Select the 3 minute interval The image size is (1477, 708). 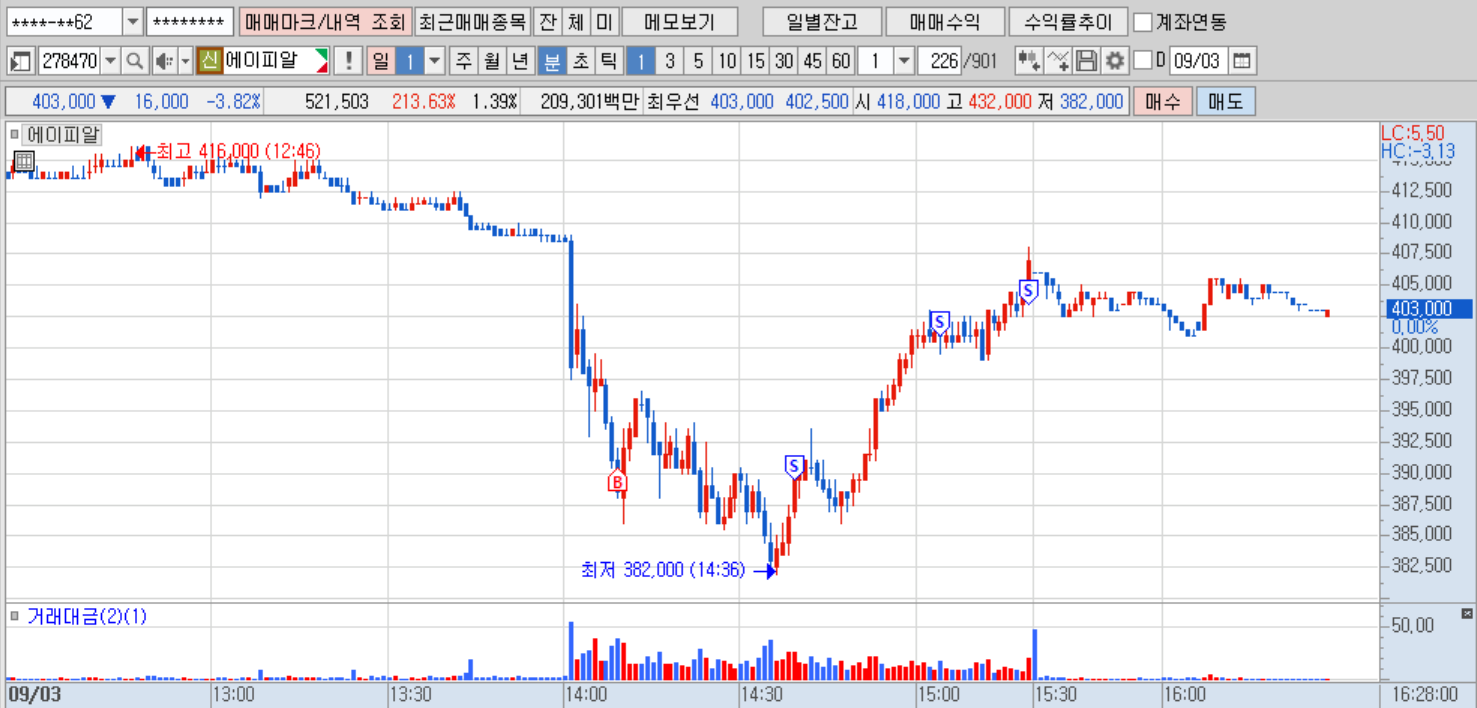pos(669,61)
